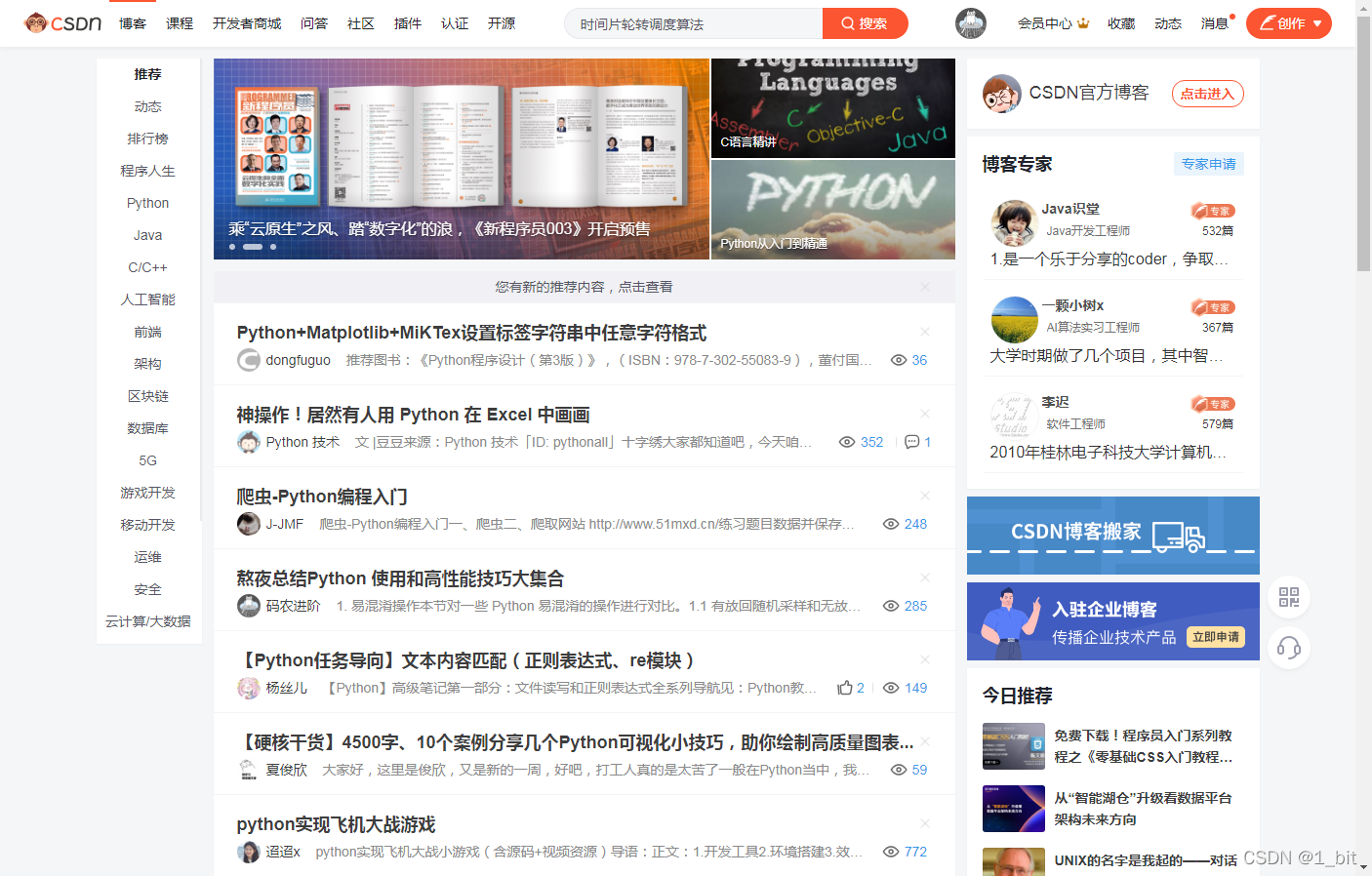Go to the first carousel slide dot
This screenshot has width=1372, height=876.
click(x=232, y=247)
